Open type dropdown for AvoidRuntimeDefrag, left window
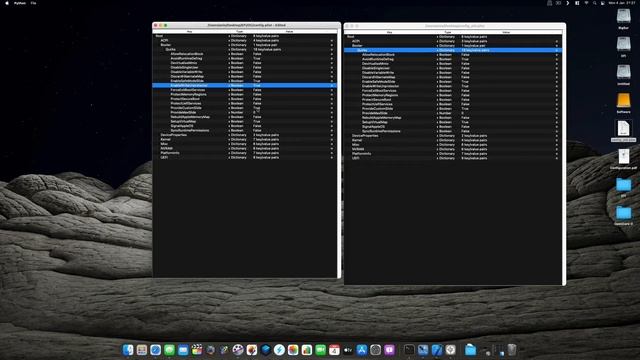Screen dimensions: 640x360 (x=229, y=58)
